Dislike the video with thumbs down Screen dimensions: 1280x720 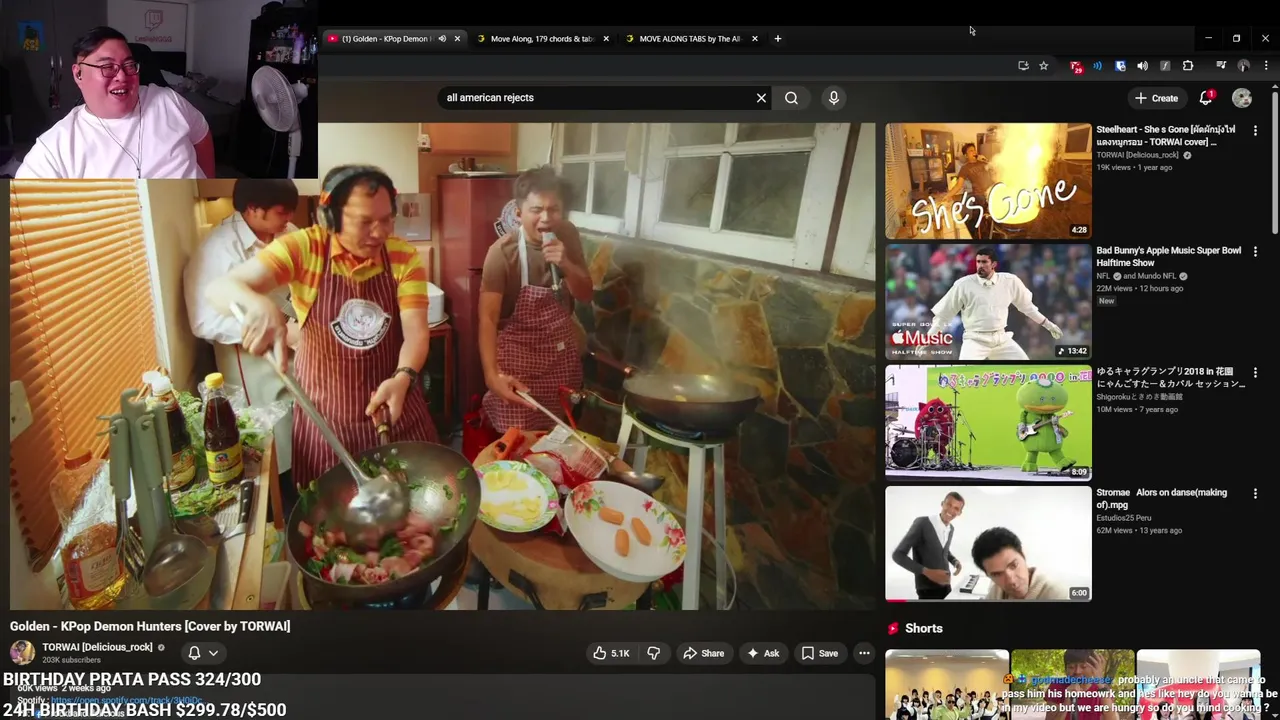click(653, 653)
